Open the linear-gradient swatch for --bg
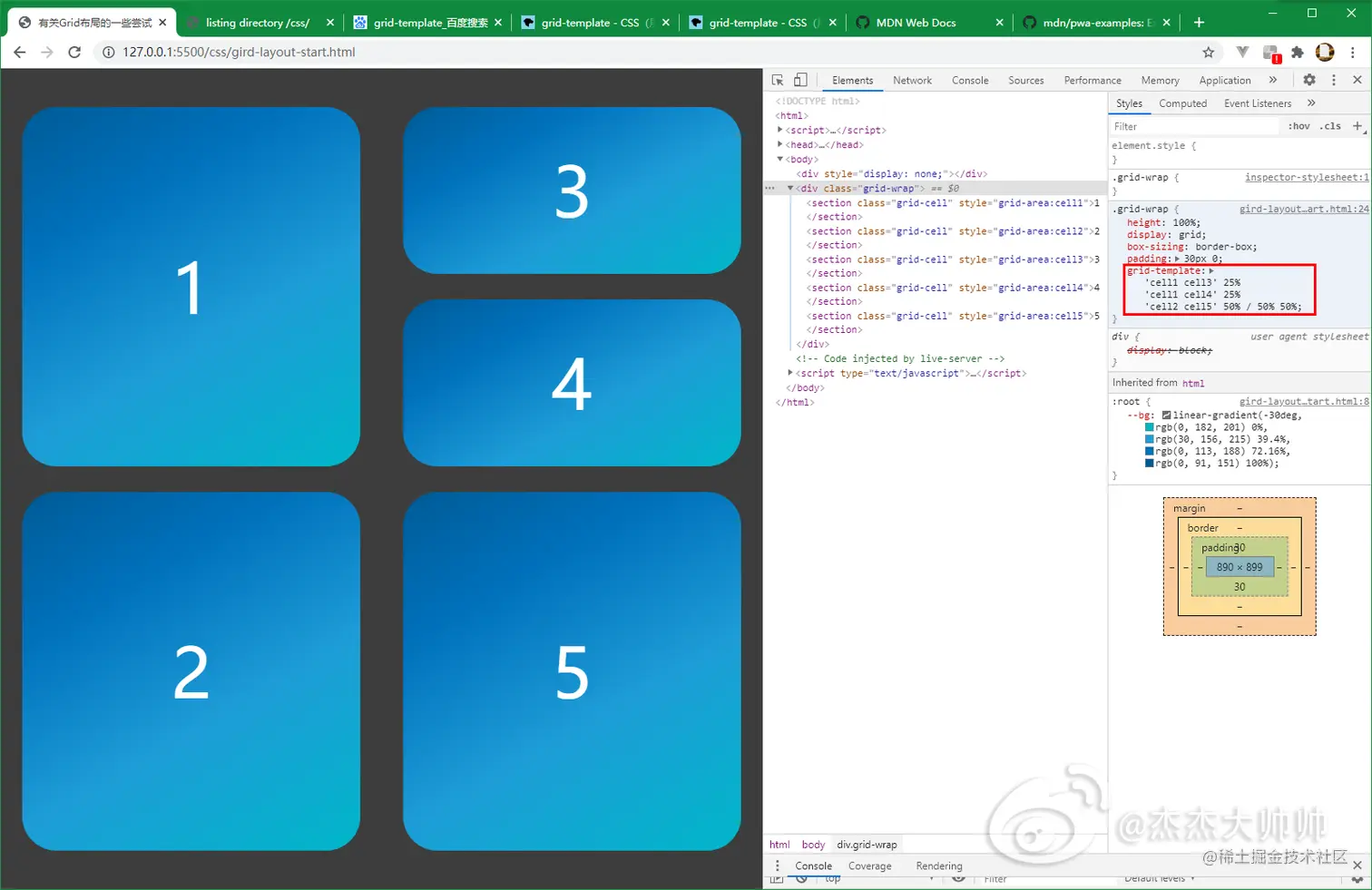This screenshot has height=890, width=1372. pyautogui.click(x=1167, y=416)
